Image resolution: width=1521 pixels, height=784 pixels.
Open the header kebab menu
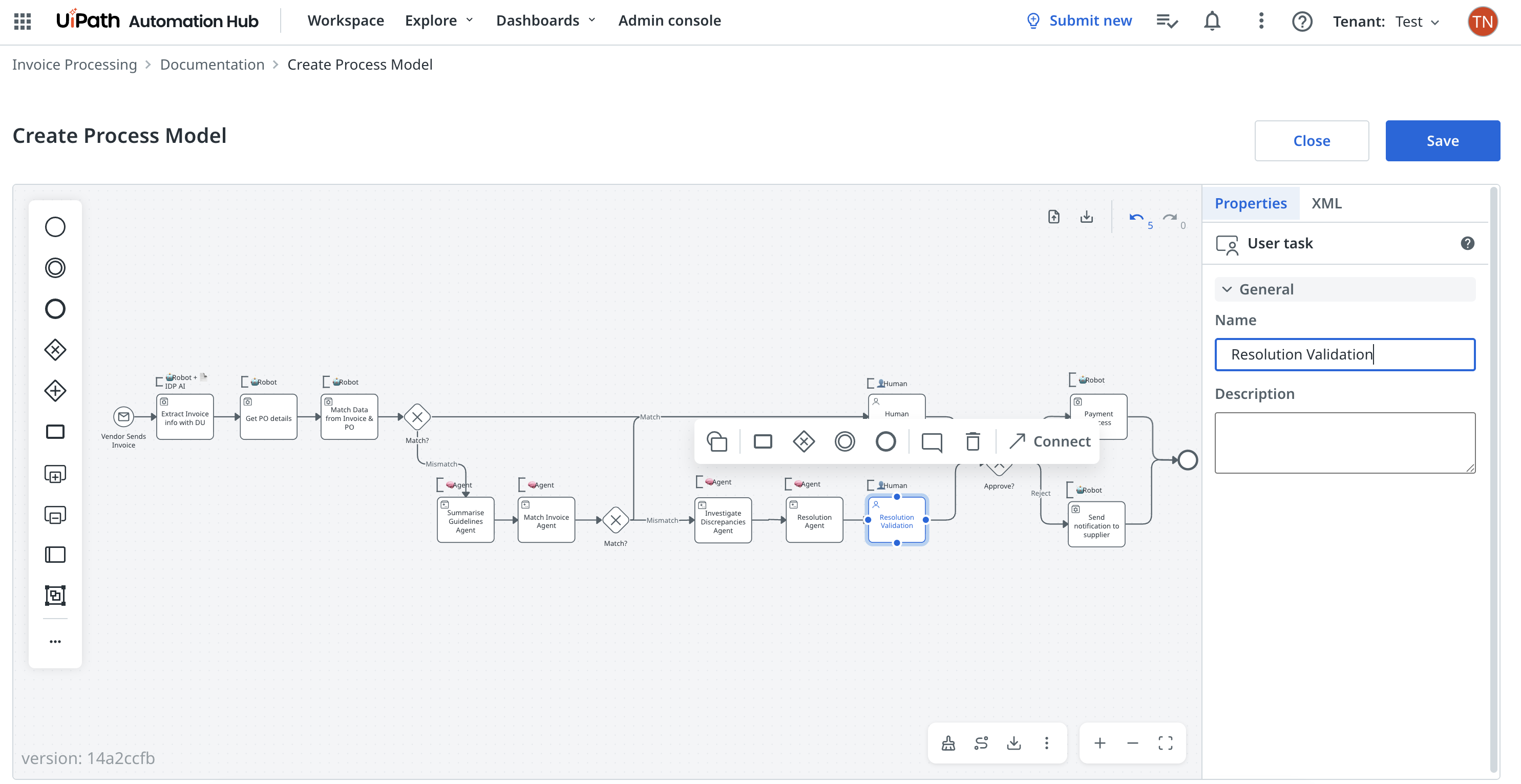(1261, 22)
